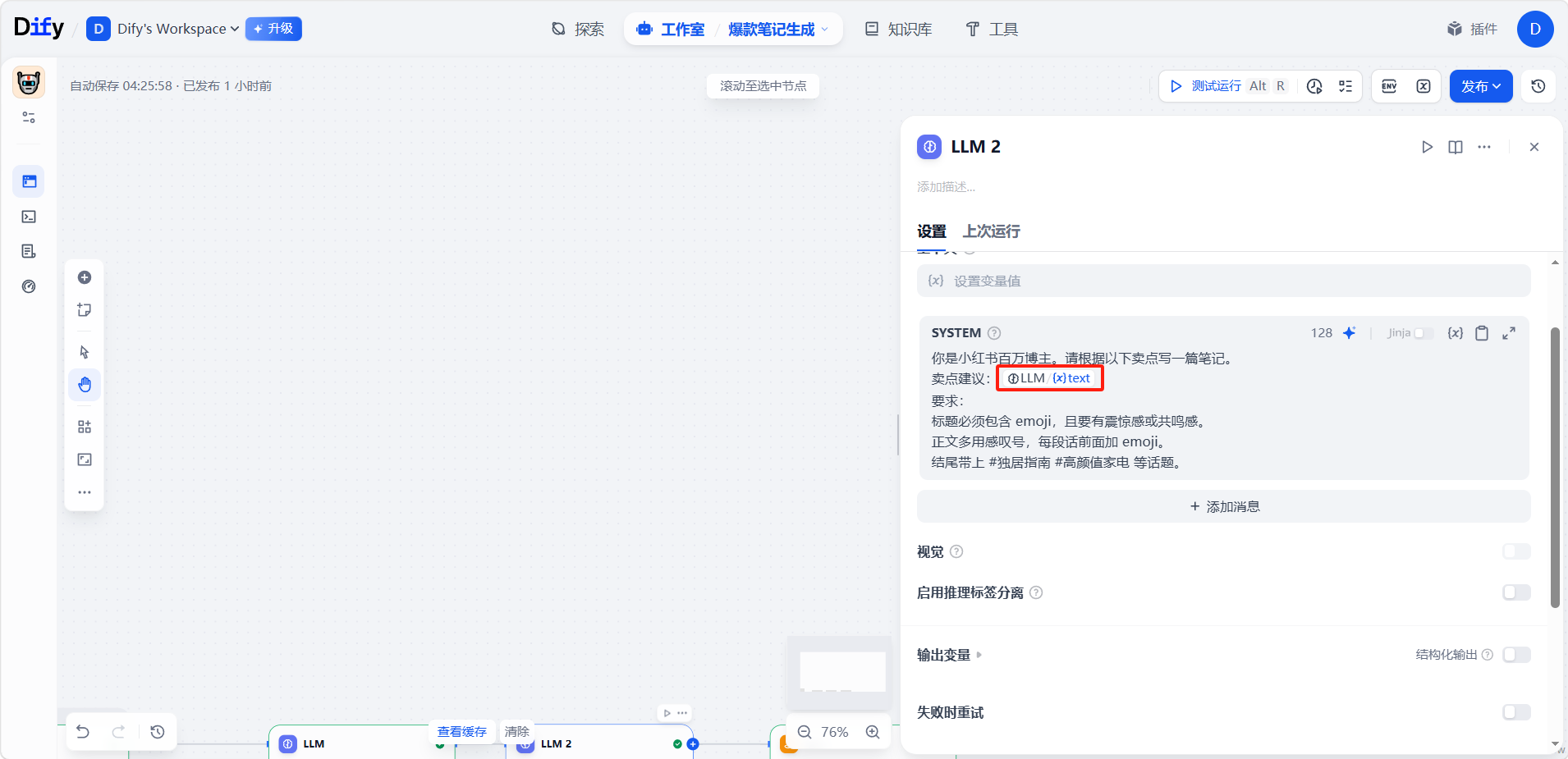Expand the SYSTEM prompt editor fullscreen

tap(1509, 333)
